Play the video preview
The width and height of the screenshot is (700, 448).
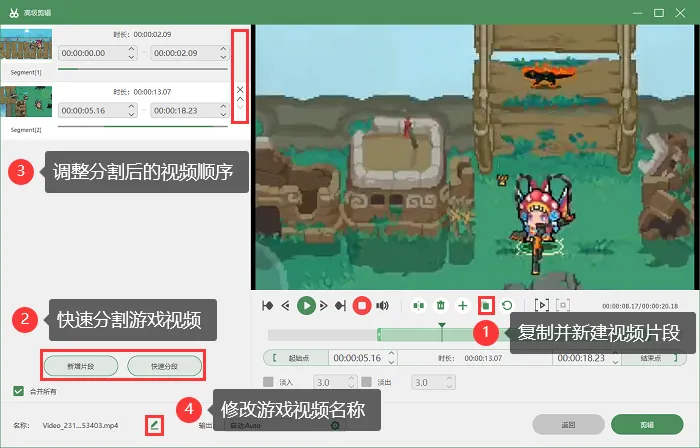point(306,306)
